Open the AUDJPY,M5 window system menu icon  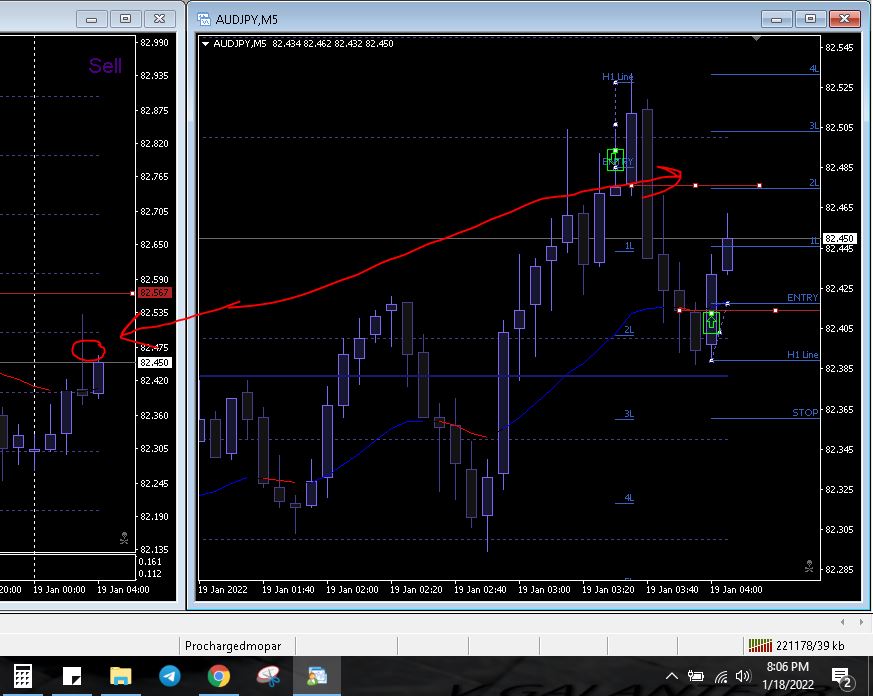click(204, 19)
